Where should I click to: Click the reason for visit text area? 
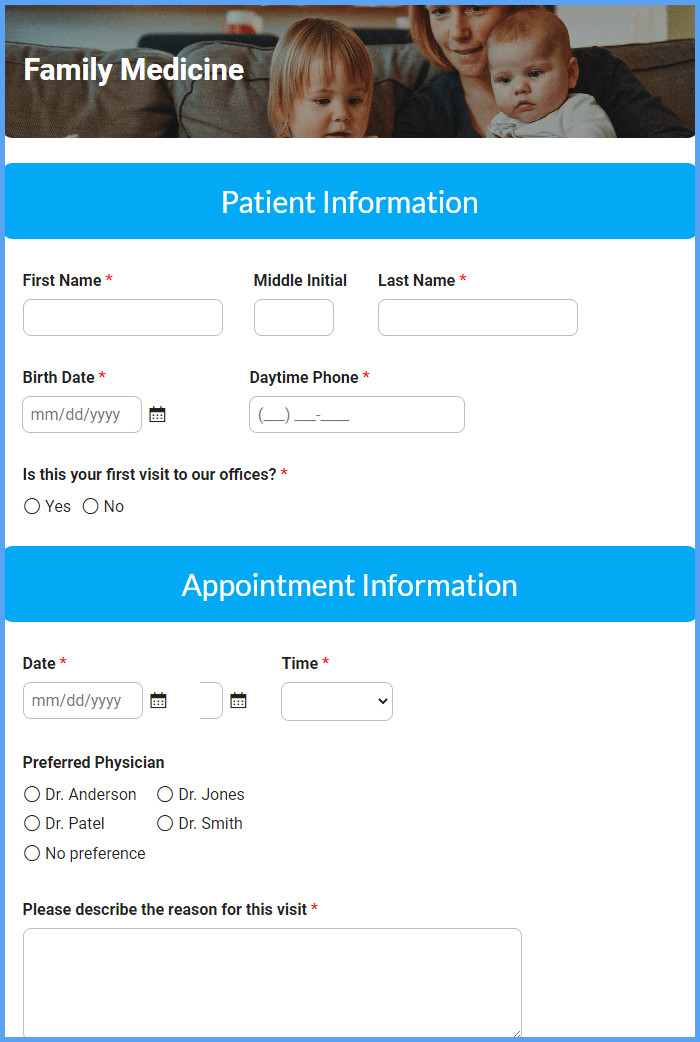[273, 984]
